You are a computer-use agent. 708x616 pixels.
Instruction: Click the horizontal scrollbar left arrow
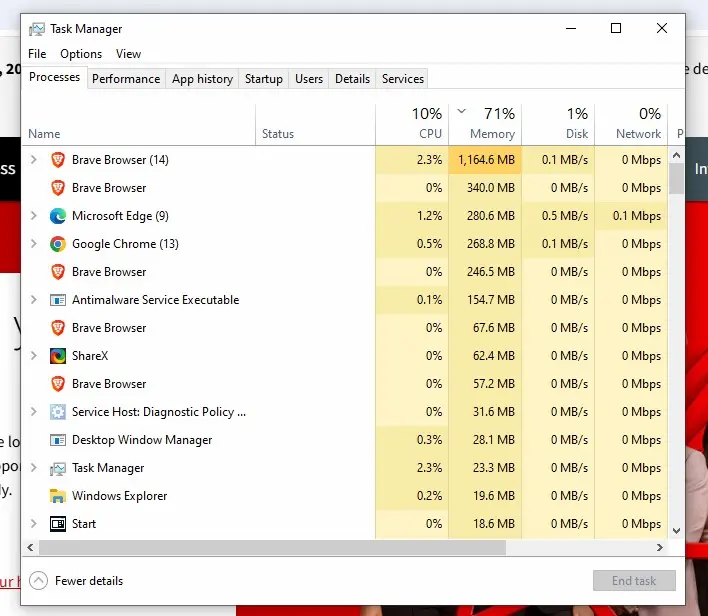click(30, 547)
